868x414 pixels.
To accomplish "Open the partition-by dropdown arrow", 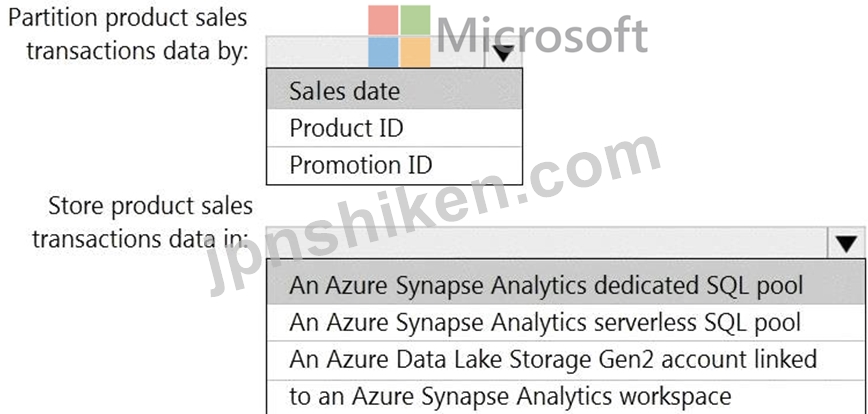I will [x=503, y=53].
